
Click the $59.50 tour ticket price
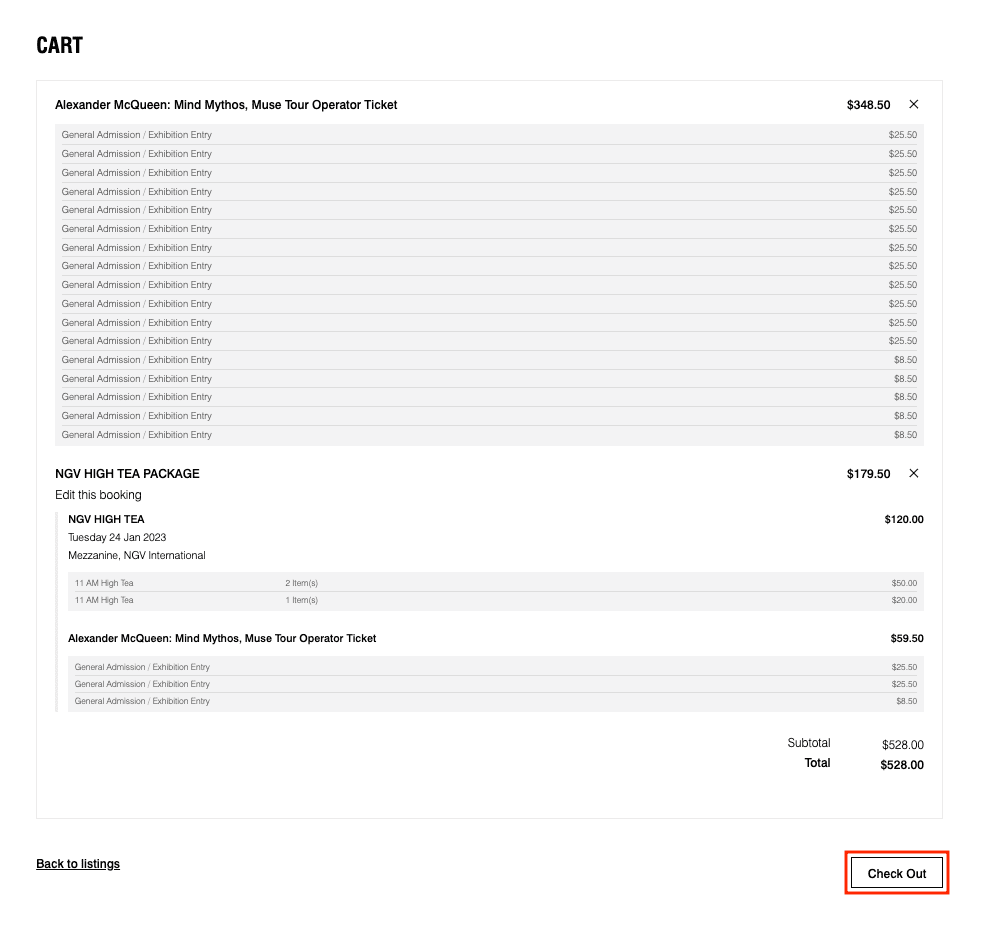pos(907,638)
